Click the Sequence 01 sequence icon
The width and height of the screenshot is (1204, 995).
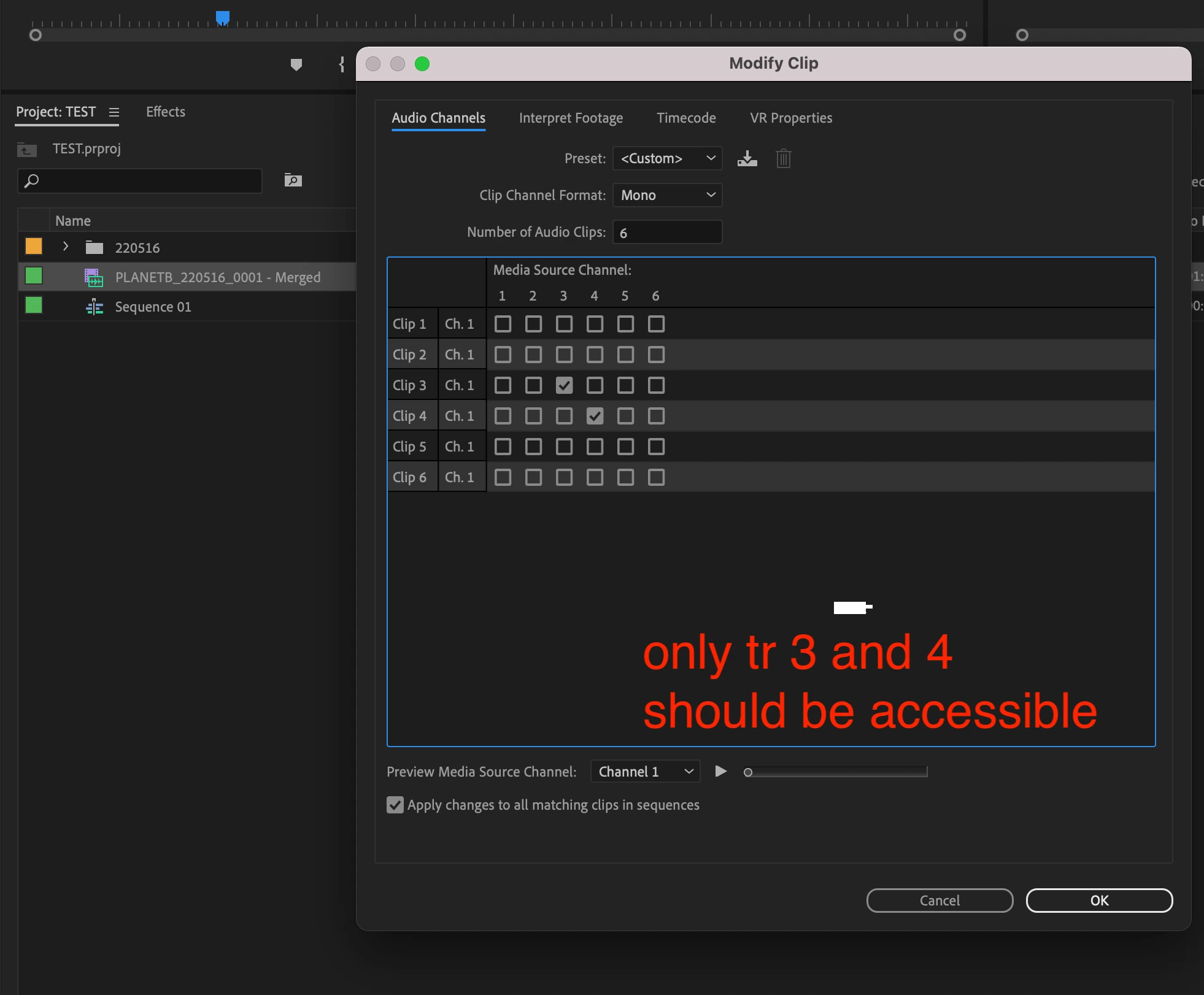95,307
